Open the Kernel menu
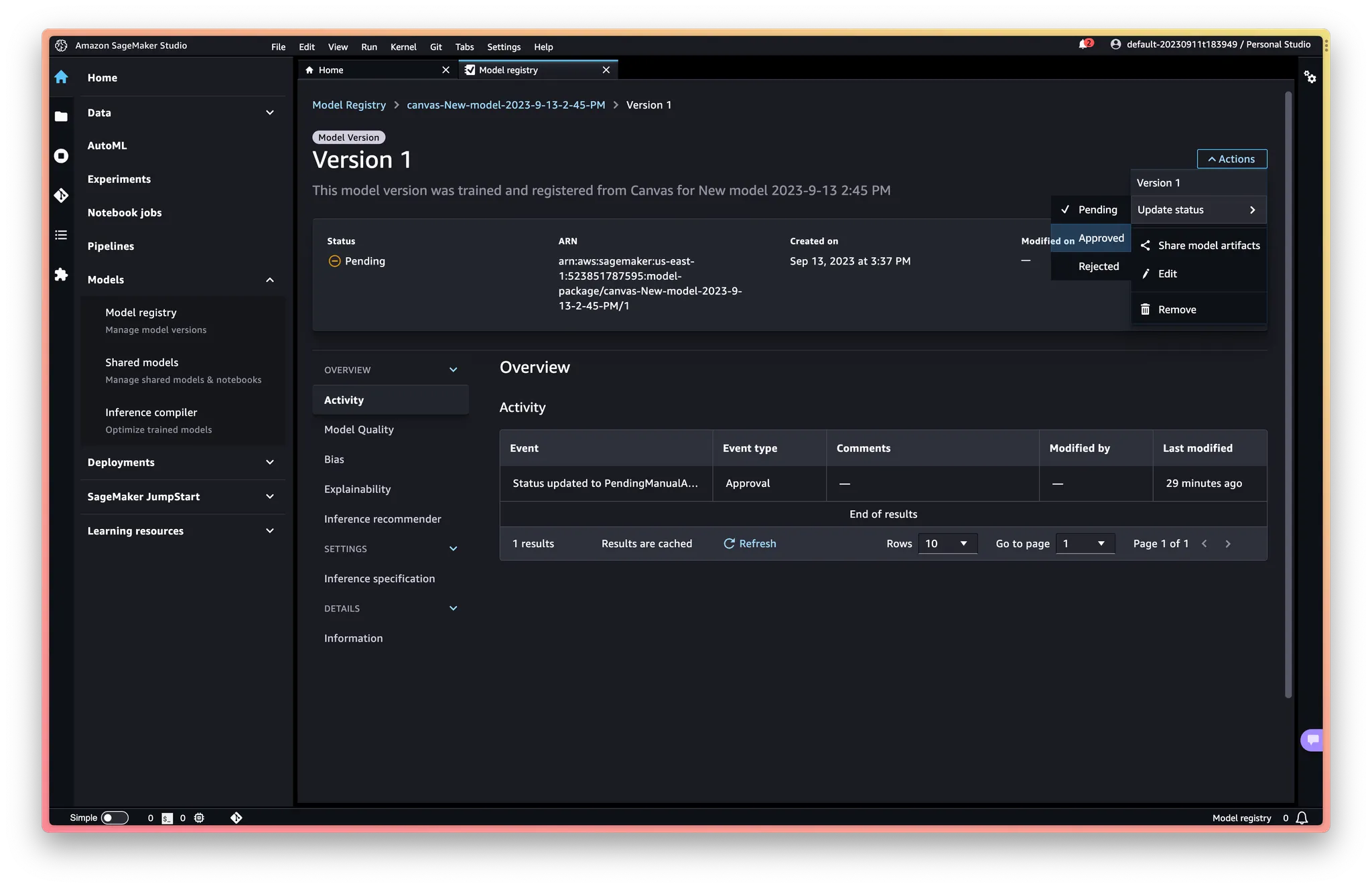 403,47
